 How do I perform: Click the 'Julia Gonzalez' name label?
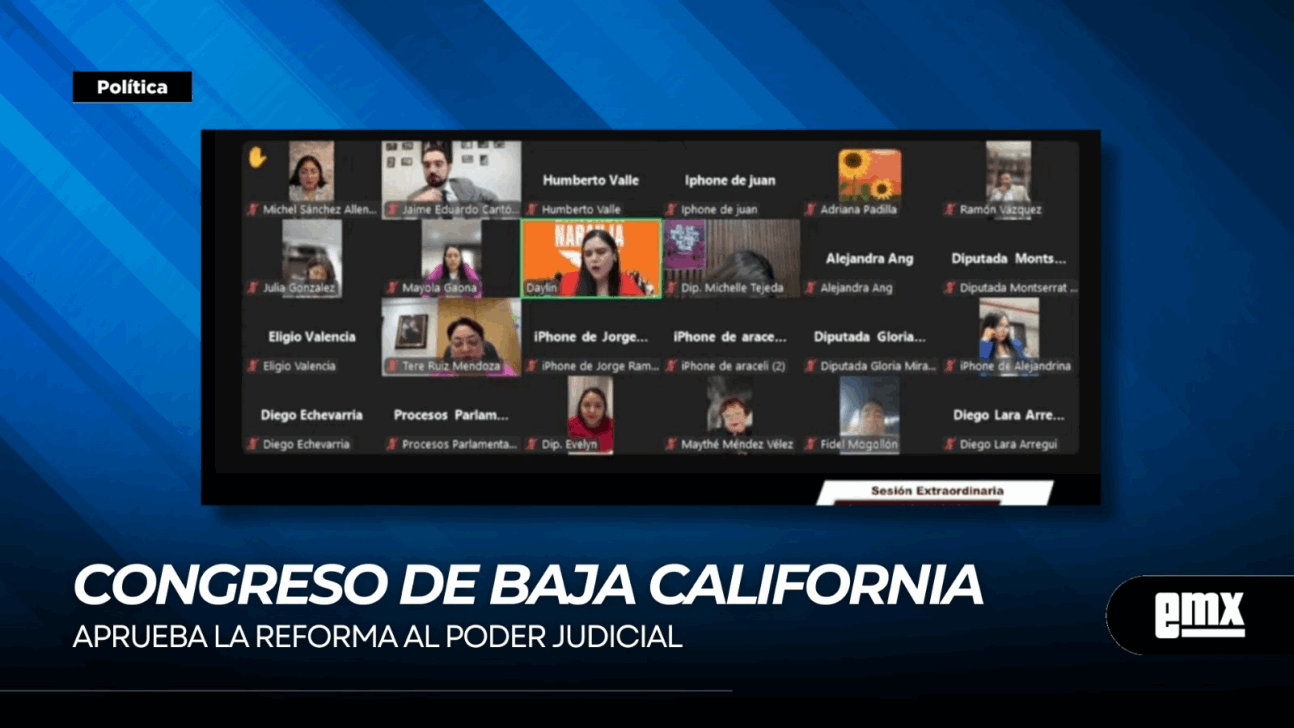point(299,288)
